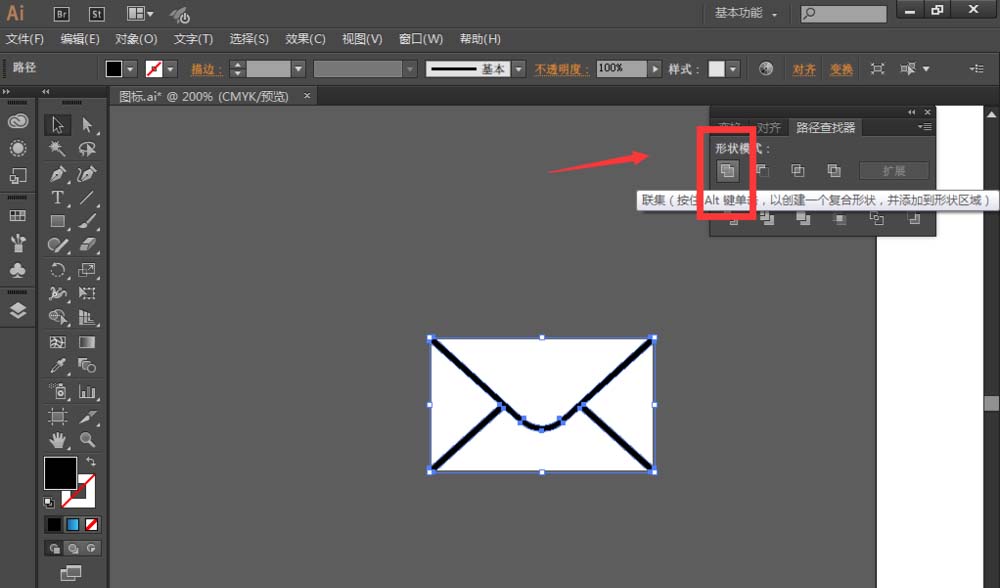1000x588 pixels.
Task: Click the Exclude shape mode icon
Action: tap(834, 170)
